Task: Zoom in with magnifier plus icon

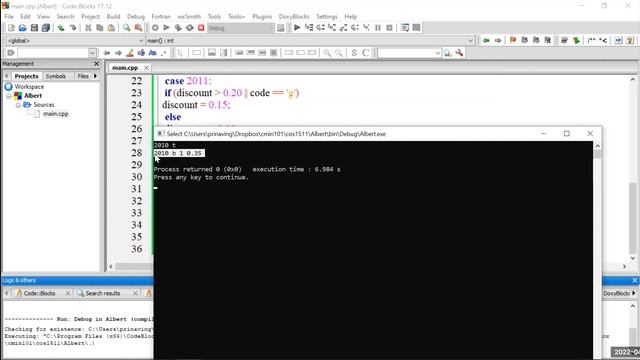Action: tap(327, 53)
